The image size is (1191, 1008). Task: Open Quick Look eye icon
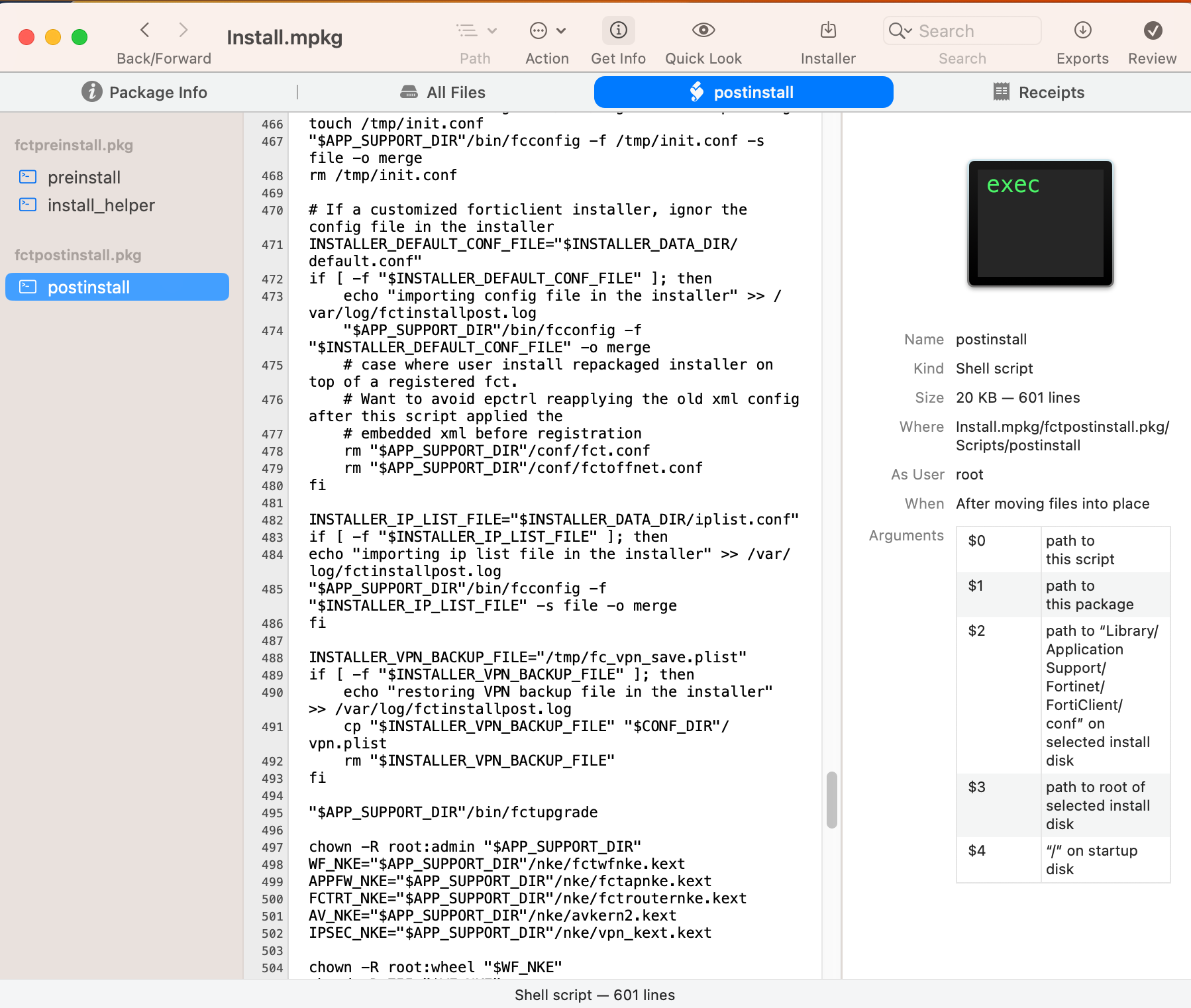click(703, 30)
